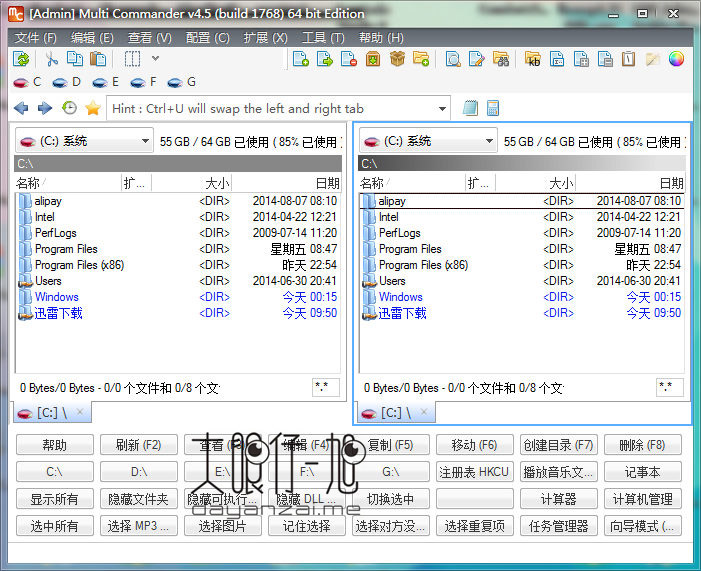Sort left panel by 名称 column

(x=67, y=183)
